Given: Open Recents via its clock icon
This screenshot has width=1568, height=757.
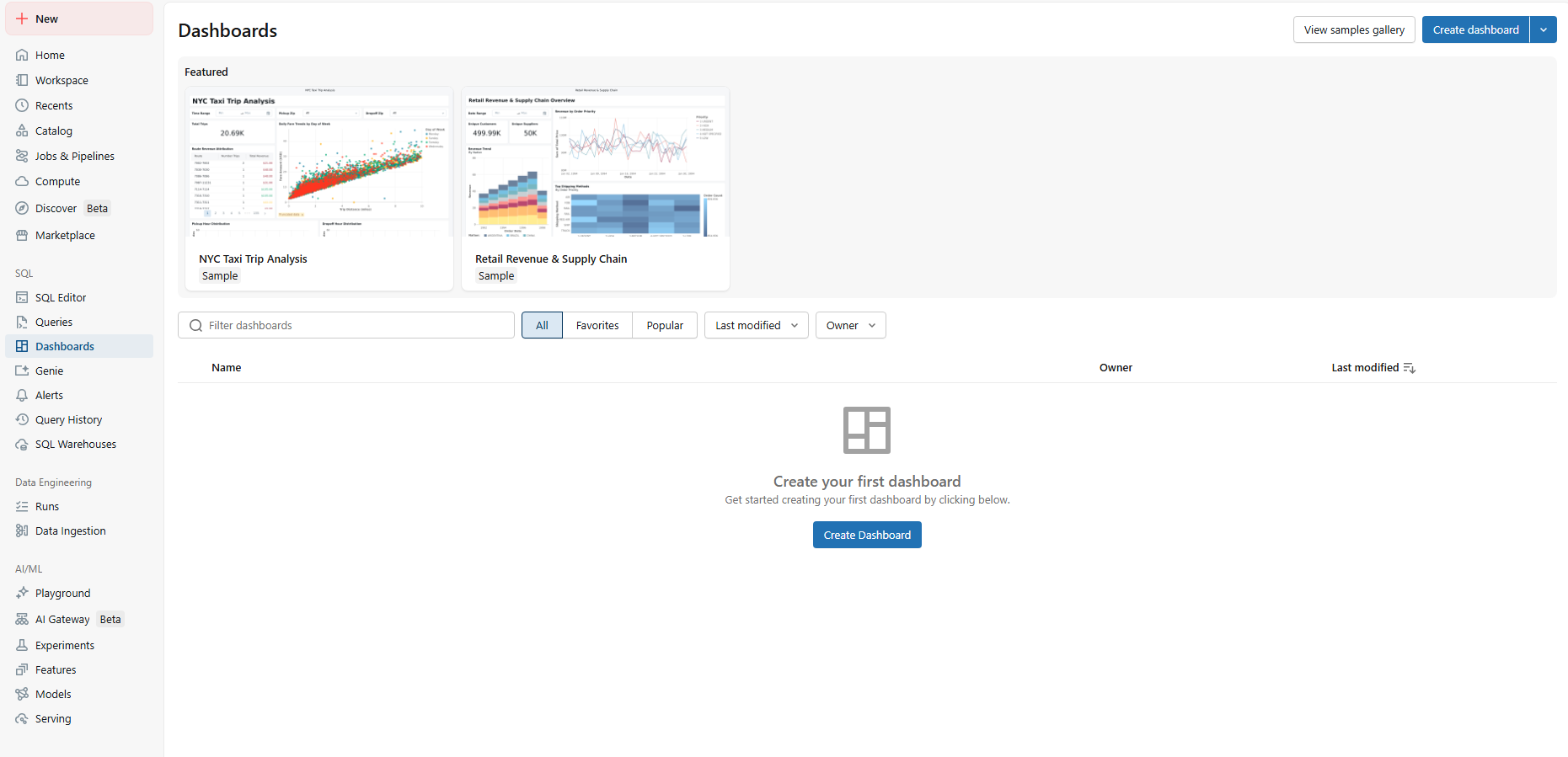Looking at the screenshot, I should click(x=22, y=105).
